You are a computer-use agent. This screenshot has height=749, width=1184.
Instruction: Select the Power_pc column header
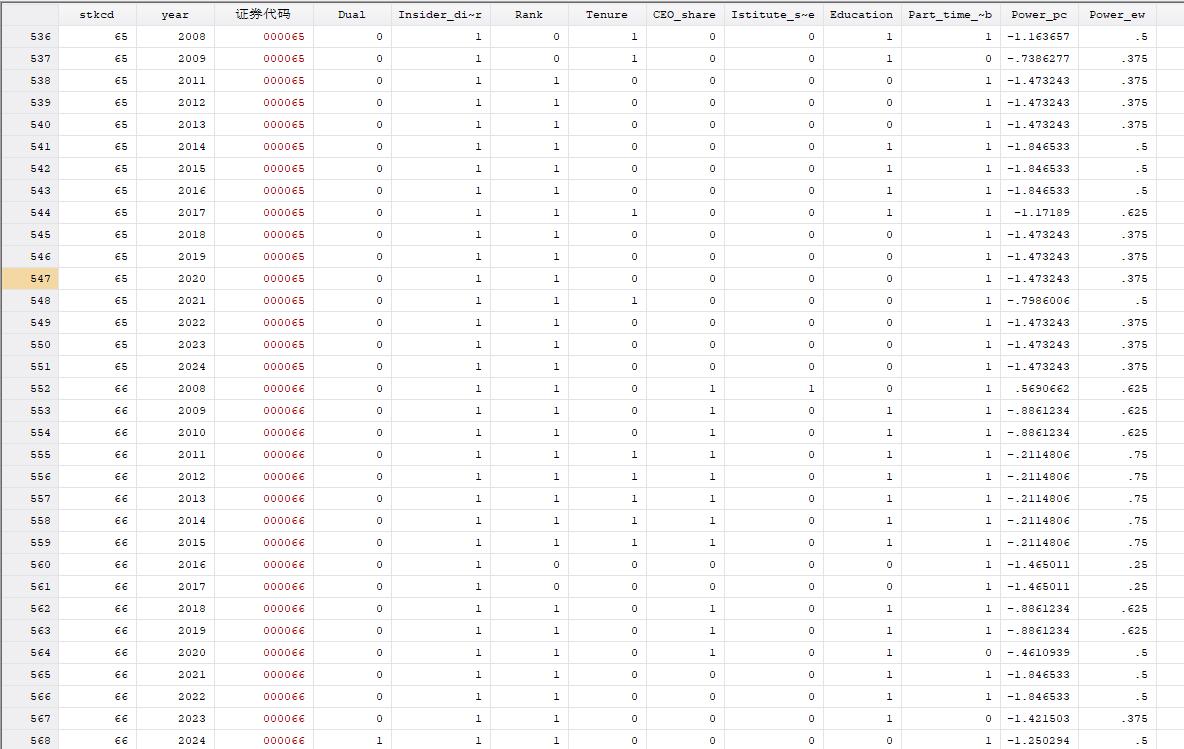pos(1039,14)
